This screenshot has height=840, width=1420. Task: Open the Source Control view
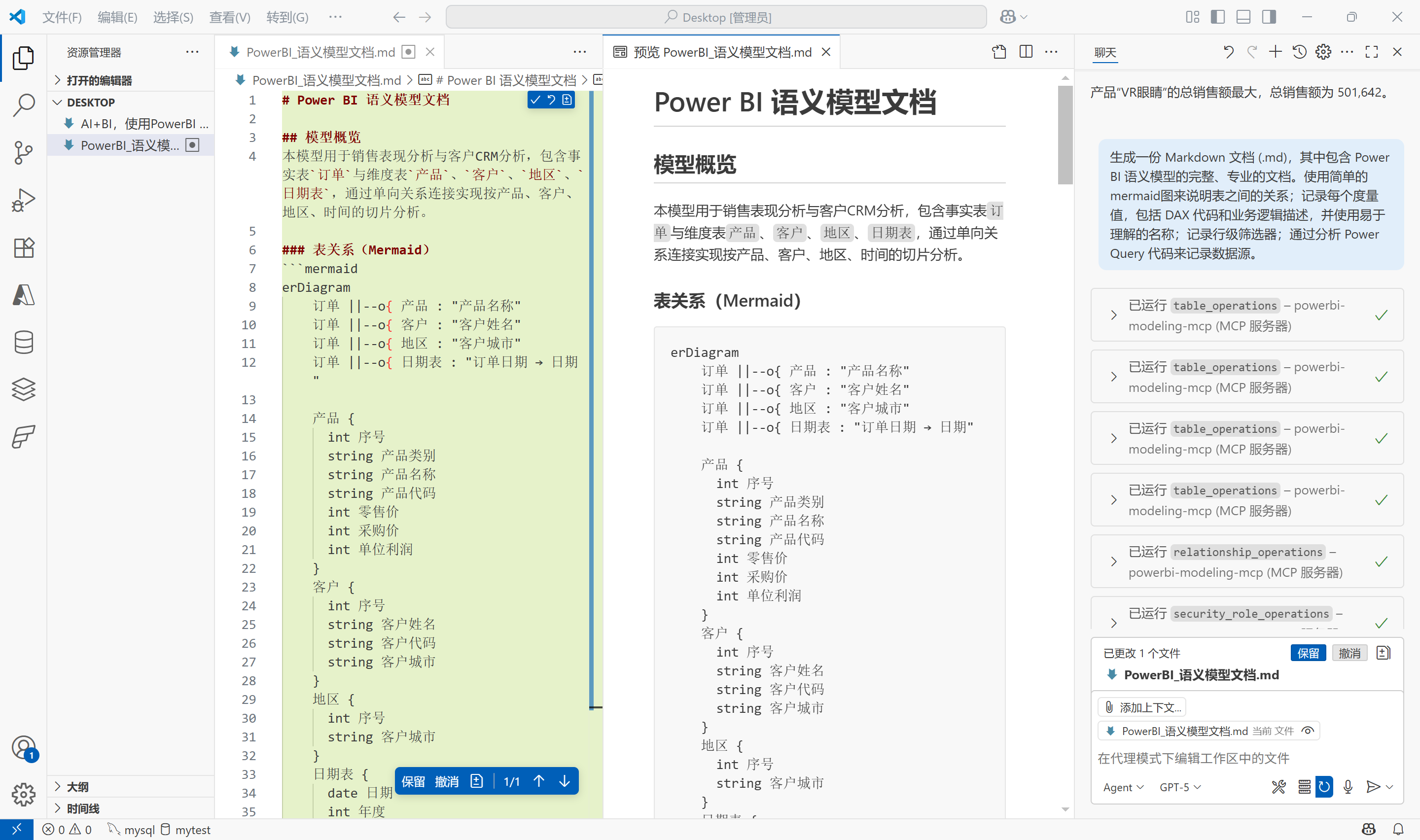coord(23,152)
